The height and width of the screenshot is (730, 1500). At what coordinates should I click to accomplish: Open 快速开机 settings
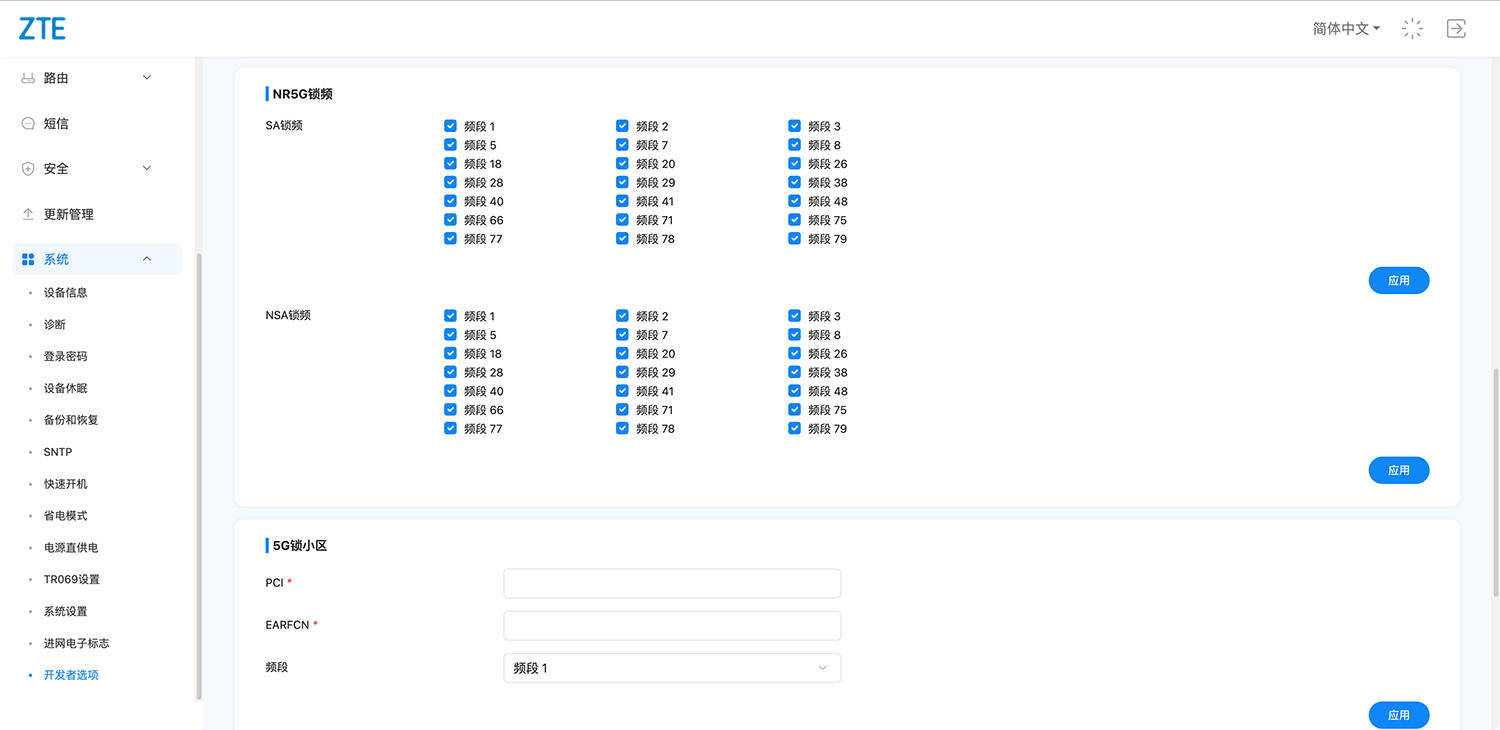pos(65,484)
